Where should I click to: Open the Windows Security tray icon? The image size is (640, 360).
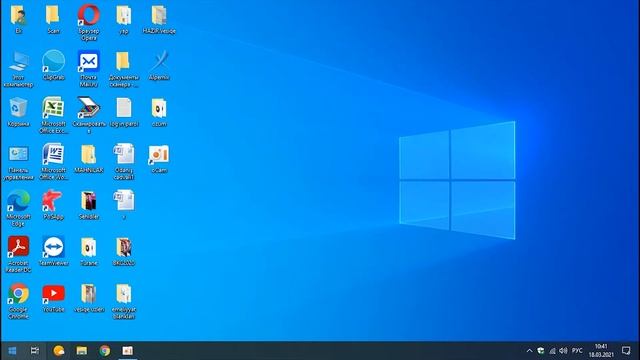(541, 351)
